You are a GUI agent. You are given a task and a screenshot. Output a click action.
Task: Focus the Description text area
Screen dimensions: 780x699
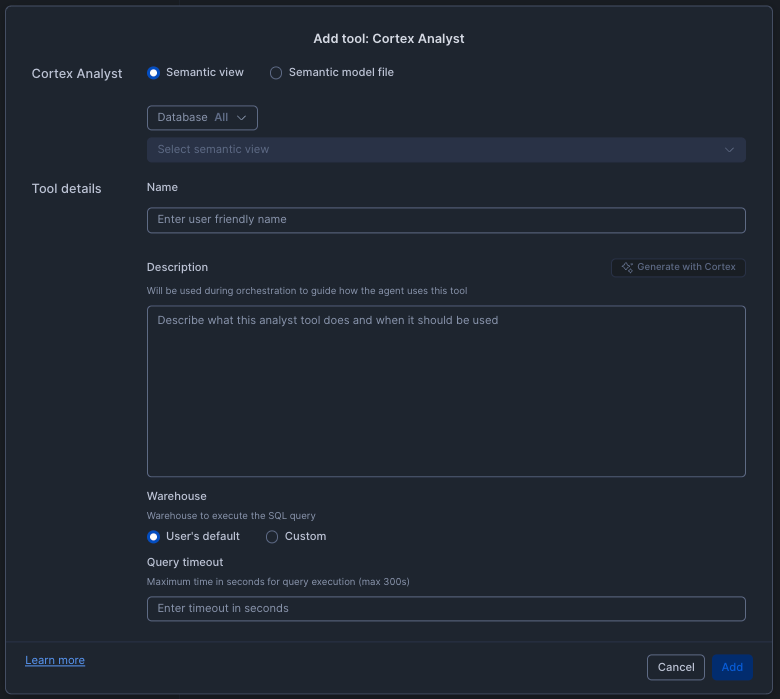coord(446,391)
